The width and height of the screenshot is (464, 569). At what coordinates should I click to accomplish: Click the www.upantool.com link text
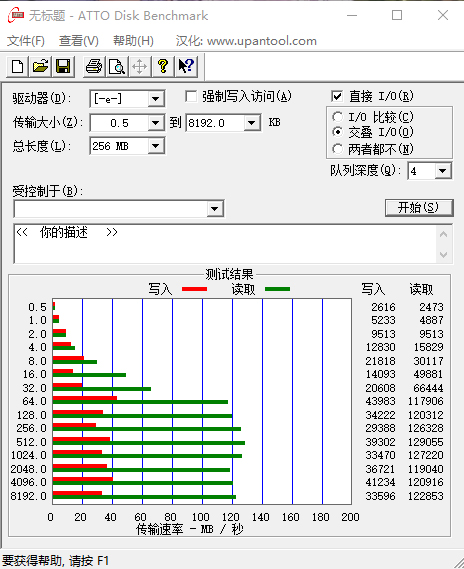(262, 41)
